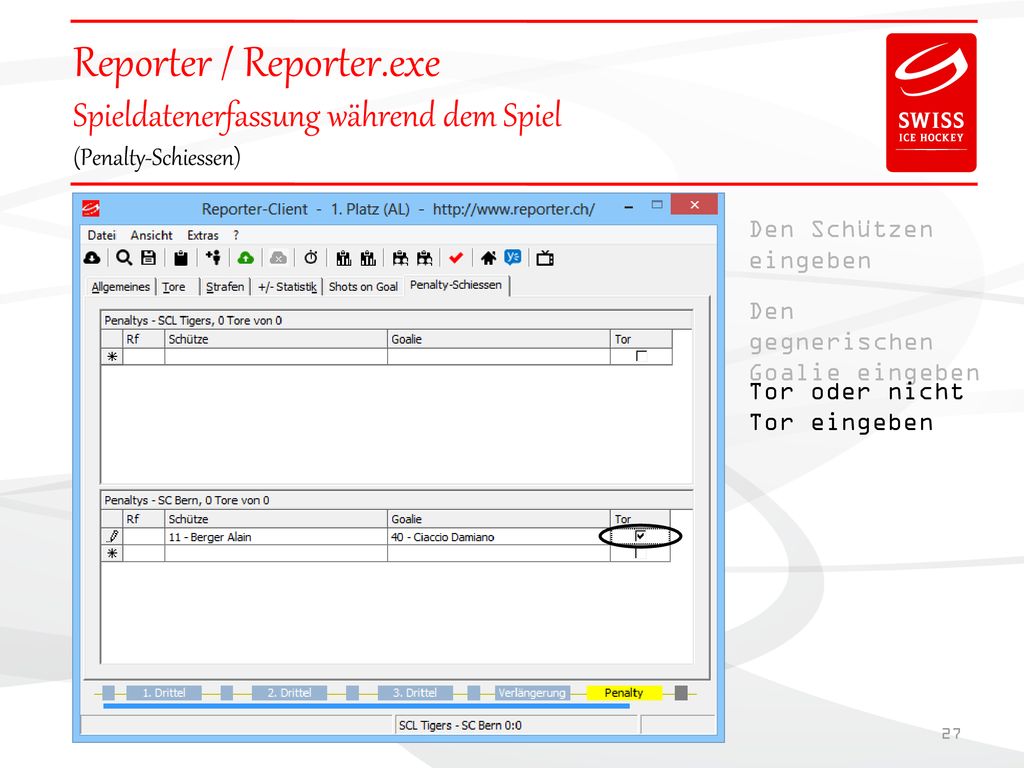Click the blue speech-bubble icon

click(x=513, y=257)
